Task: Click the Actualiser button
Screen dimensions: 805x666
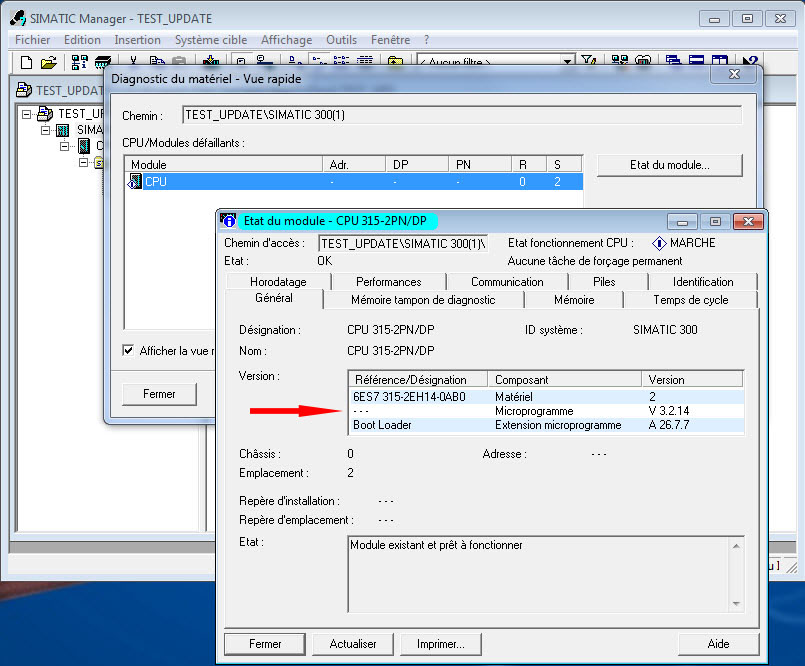Action: click(353, 644)
